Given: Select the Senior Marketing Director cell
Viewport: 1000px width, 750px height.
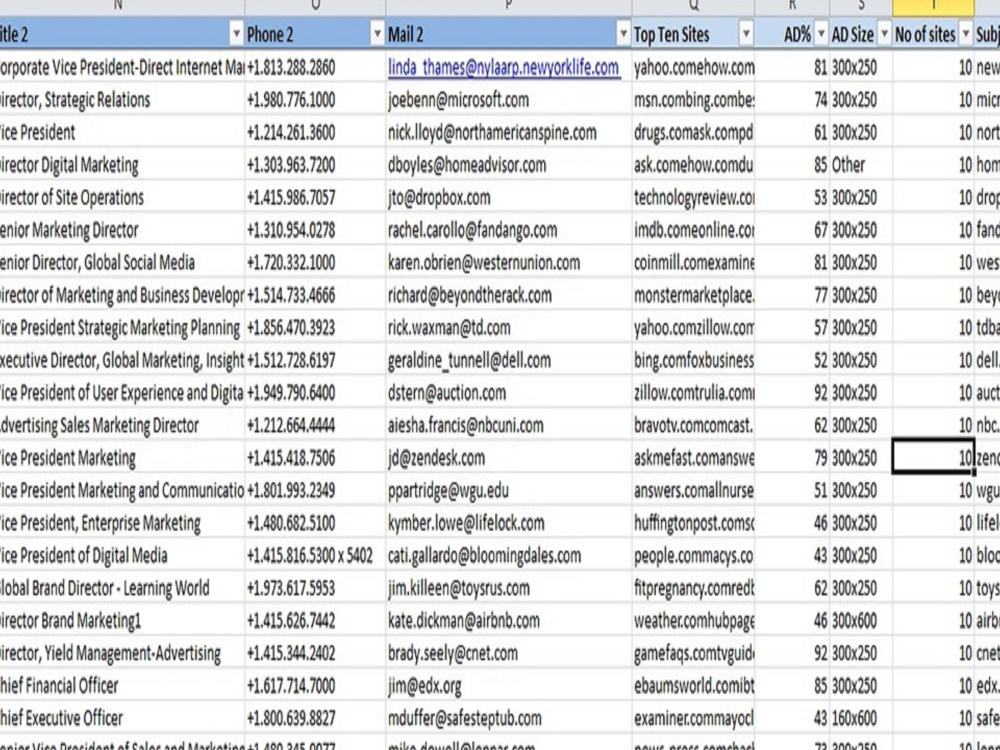Looking at the screenshot, I should (122, 230).
